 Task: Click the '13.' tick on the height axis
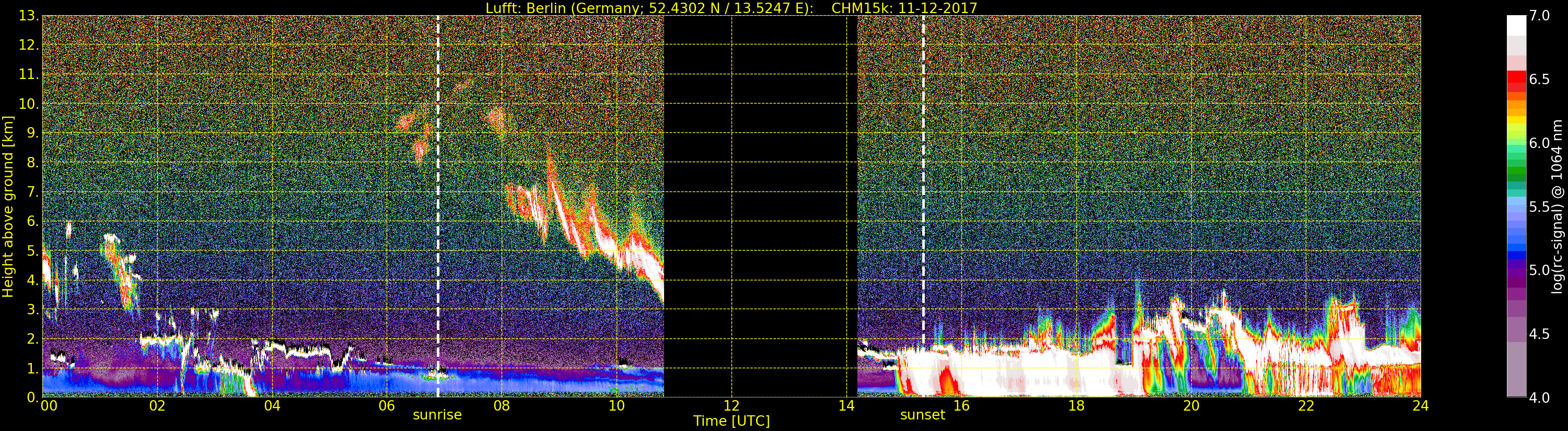pyautogui.click(x=28, y=16)
